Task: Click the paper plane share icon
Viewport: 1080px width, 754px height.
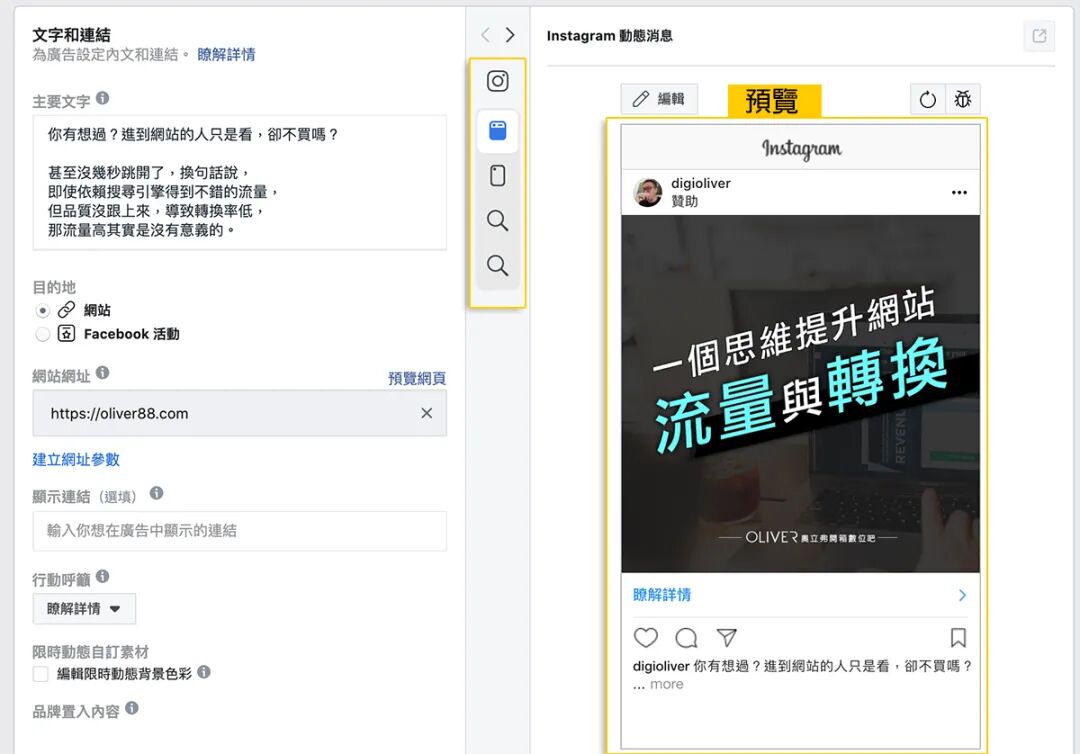Action: tap(727, 638)
